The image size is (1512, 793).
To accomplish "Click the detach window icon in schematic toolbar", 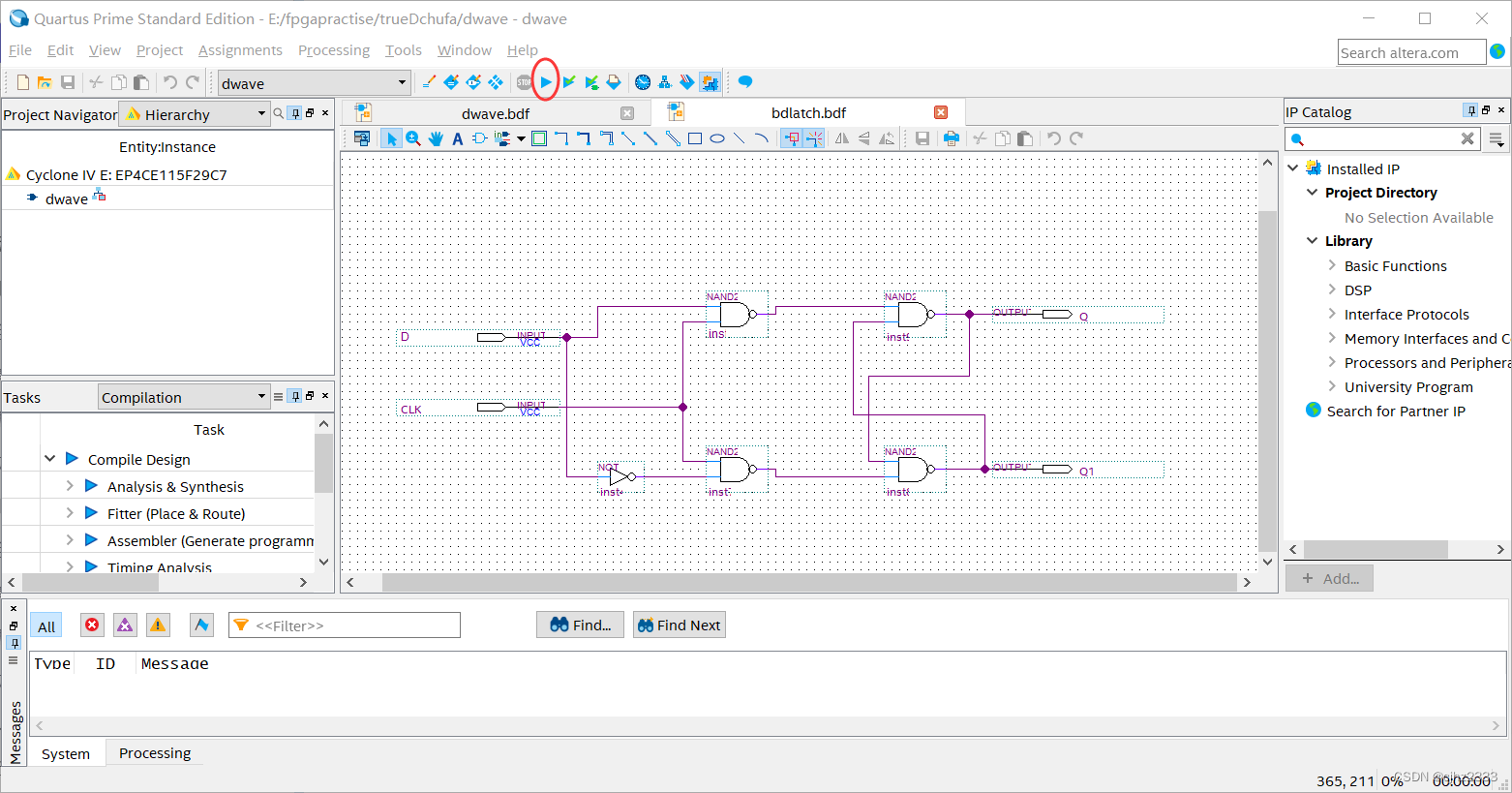I will tap(362, 138).
